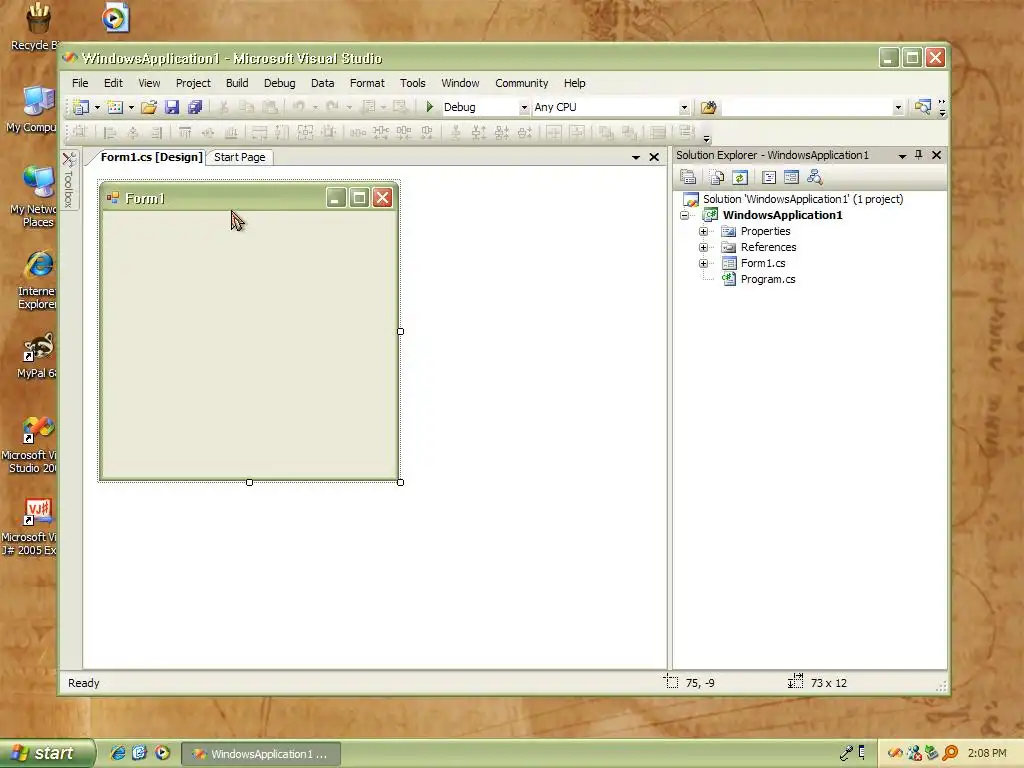Click the right-middle resize handle of Form1
Viewport: 1024px width, 768px height.
click(x=400, y=331)
